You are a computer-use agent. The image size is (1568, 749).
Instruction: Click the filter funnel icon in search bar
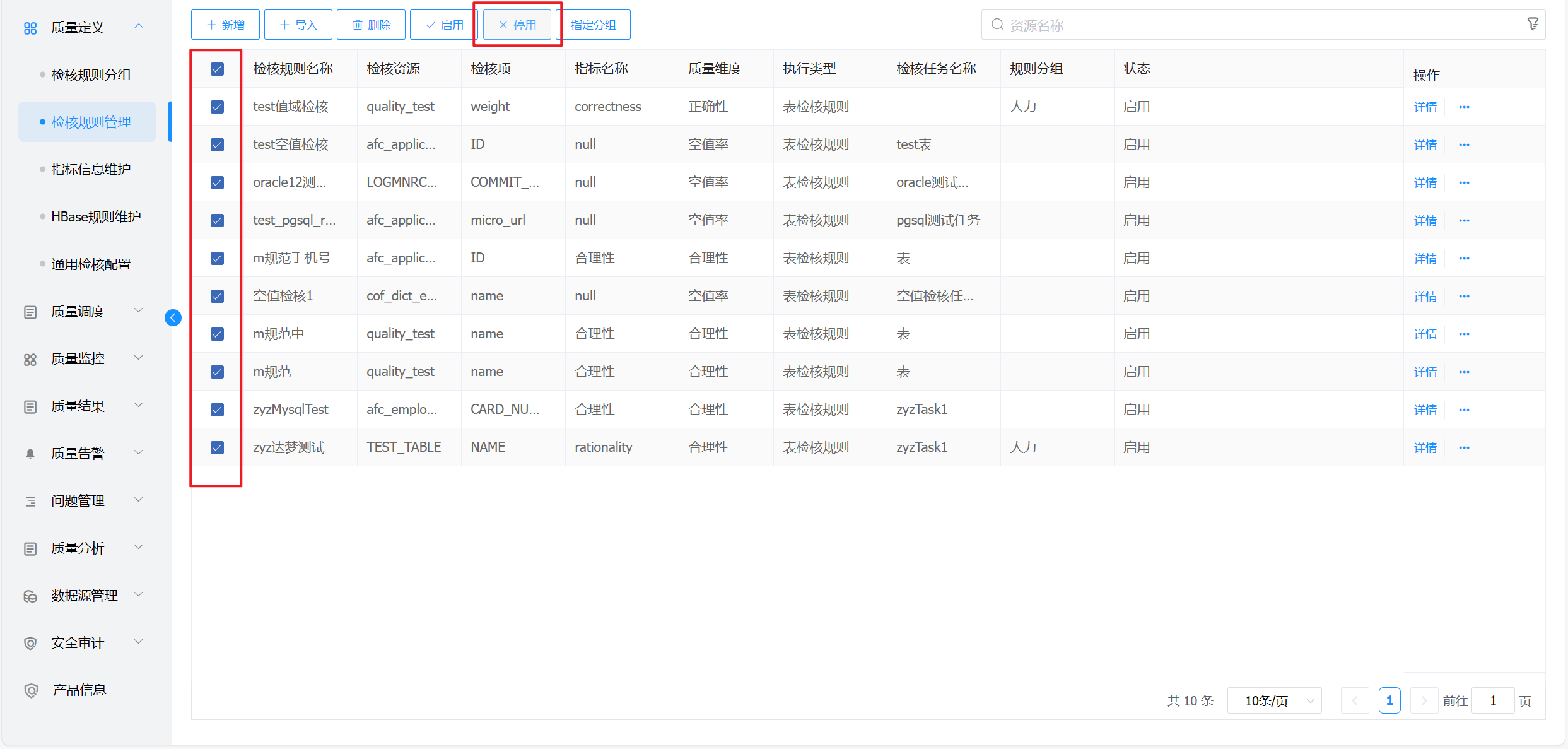pyautogui.click(x=1533, y=24)
